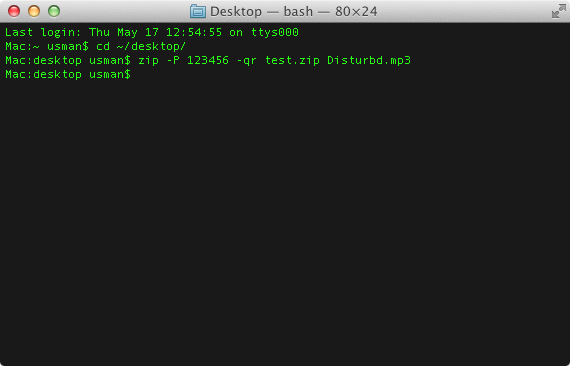
Task: Click the "-P" flag in zip command
Action: point(173,60)
